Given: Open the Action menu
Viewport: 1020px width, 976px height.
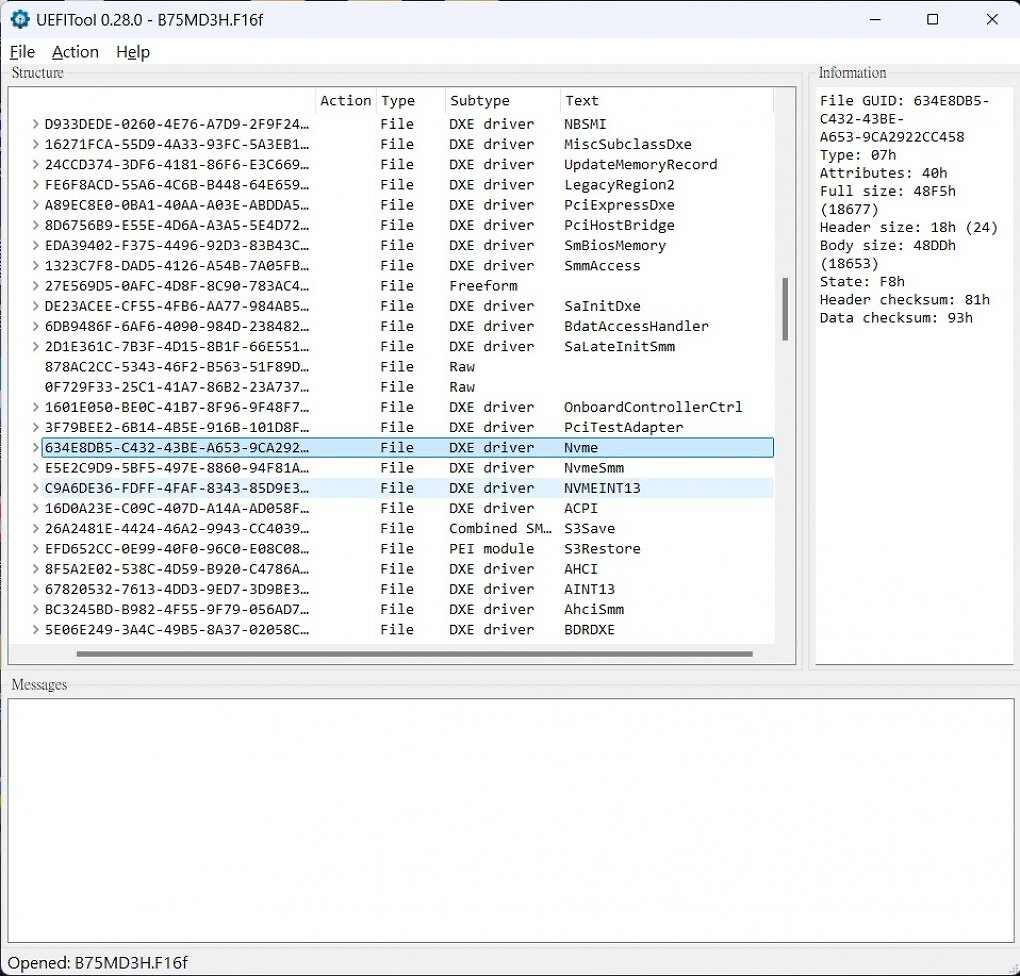Looking at the screenshot, I should [x=75, y=52].
